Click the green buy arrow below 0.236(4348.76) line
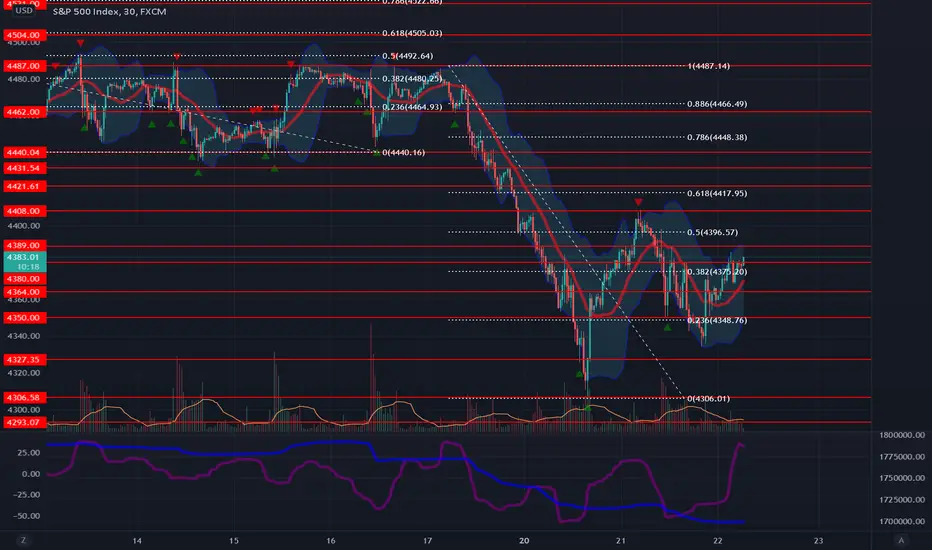This screenshot has height=550, width=932. coord(667,328)
